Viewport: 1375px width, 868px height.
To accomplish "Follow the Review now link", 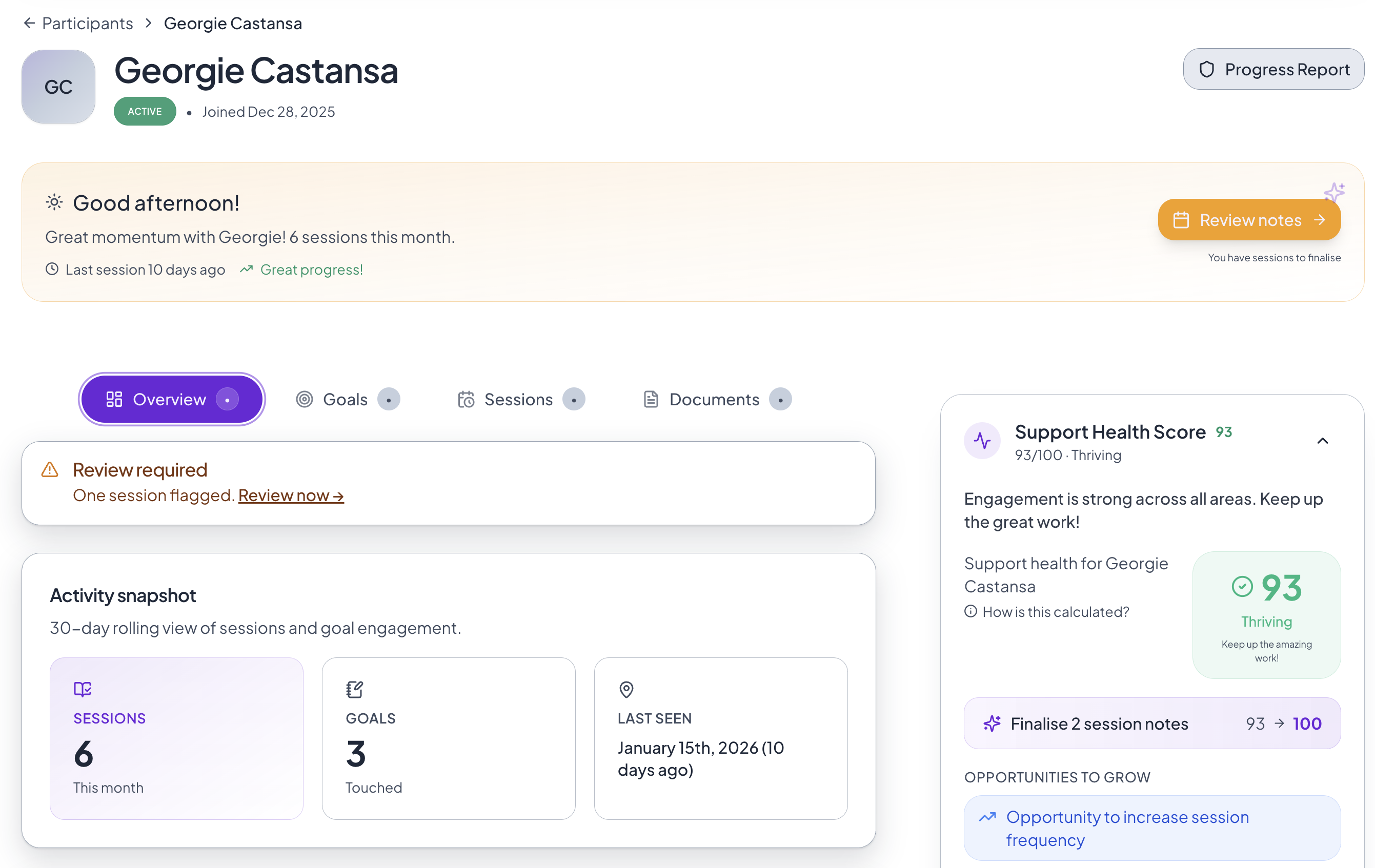I will pos(291,495).
